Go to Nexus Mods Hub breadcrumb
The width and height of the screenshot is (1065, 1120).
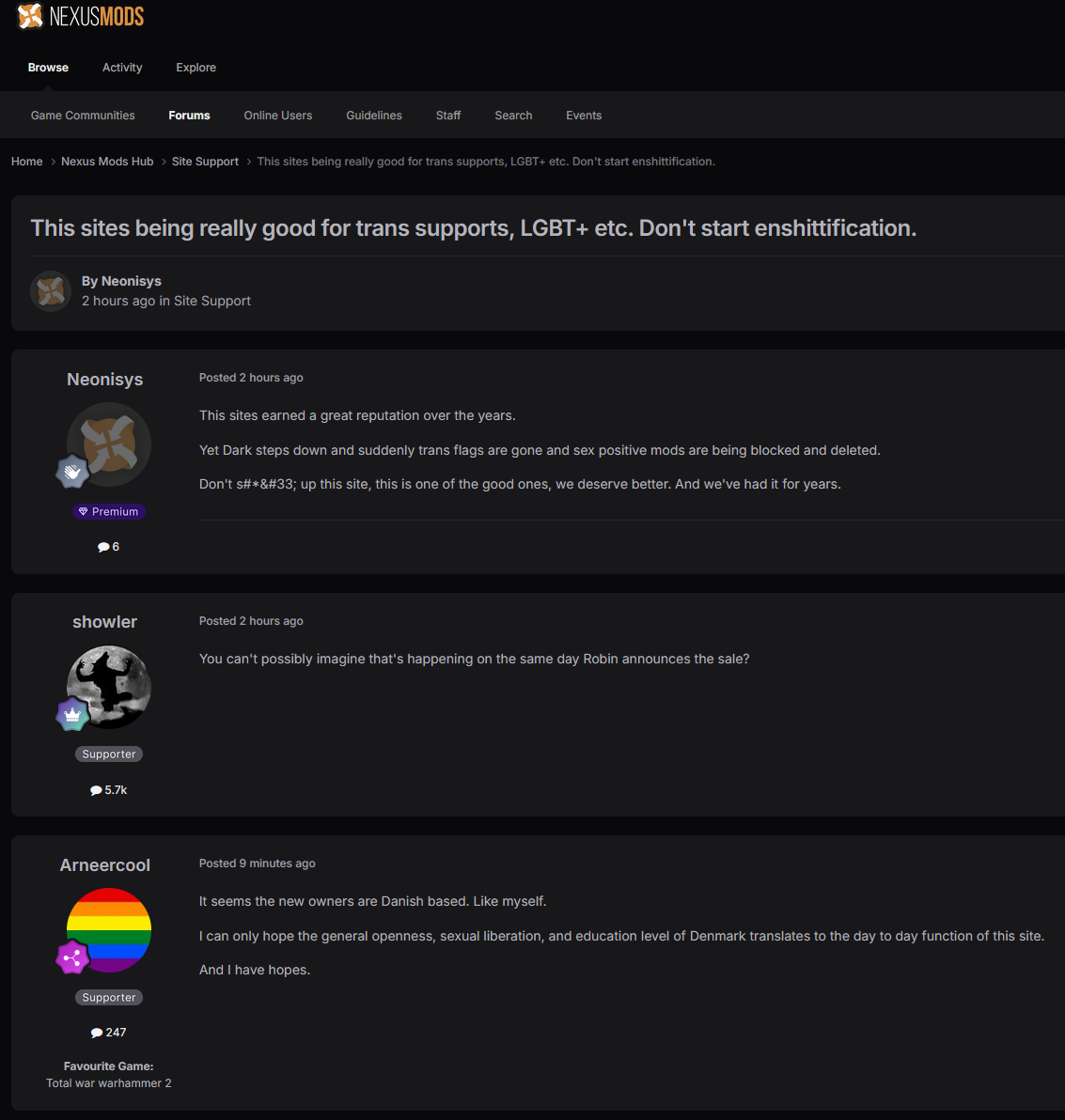pyautogui.click(x=107, y=162)
